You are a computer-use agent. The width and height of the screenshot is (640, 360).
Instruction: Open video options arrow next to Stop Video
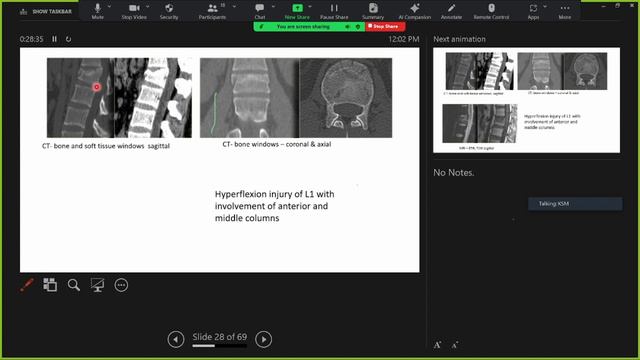pos(148,7)
